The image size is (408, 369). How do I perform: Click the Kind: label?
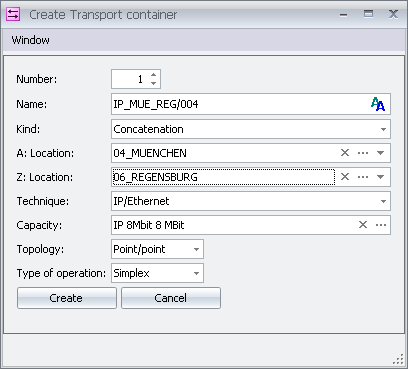click(28, 129)
